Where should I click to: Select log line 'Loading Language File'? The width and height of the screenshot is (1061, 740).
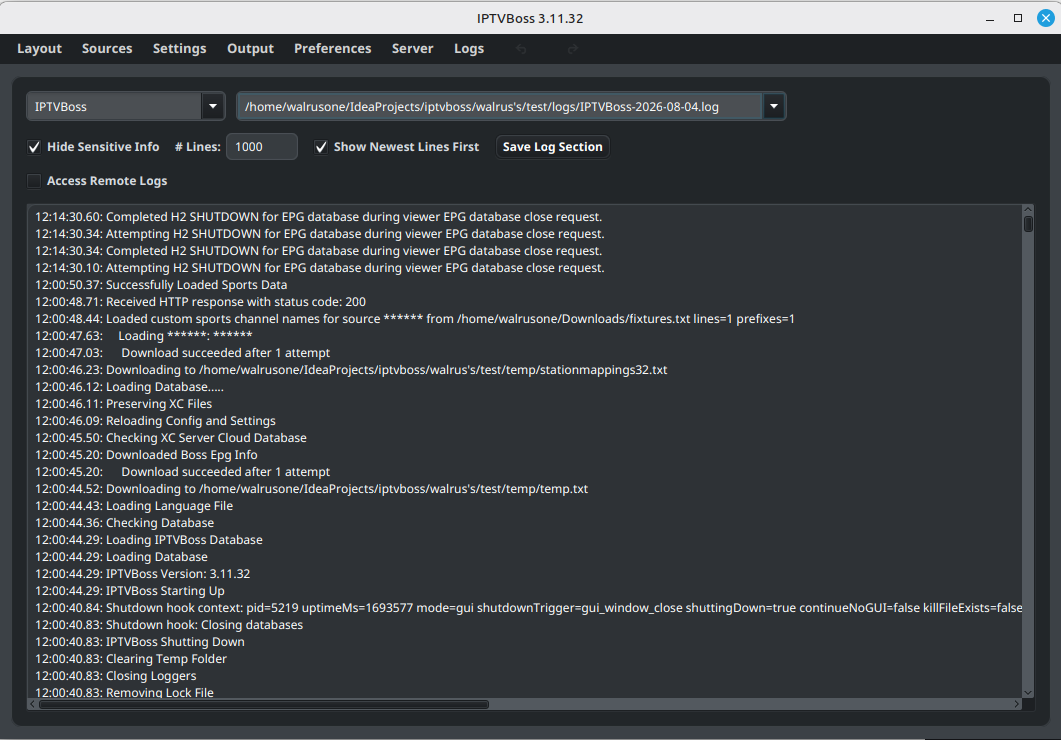pos(134,506)
